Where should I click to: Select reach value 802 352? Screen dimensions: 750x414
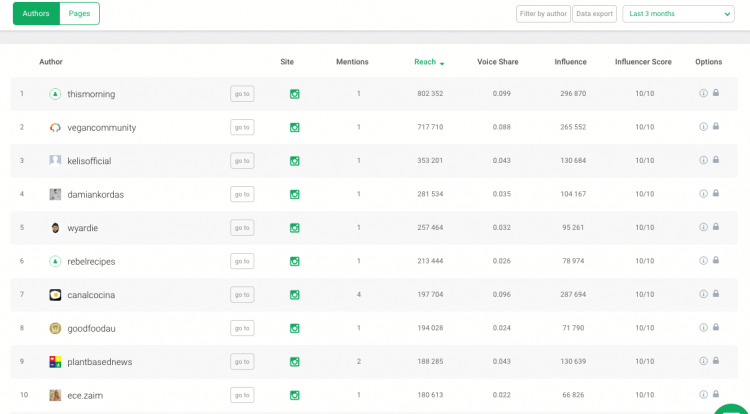coord(430,94)
